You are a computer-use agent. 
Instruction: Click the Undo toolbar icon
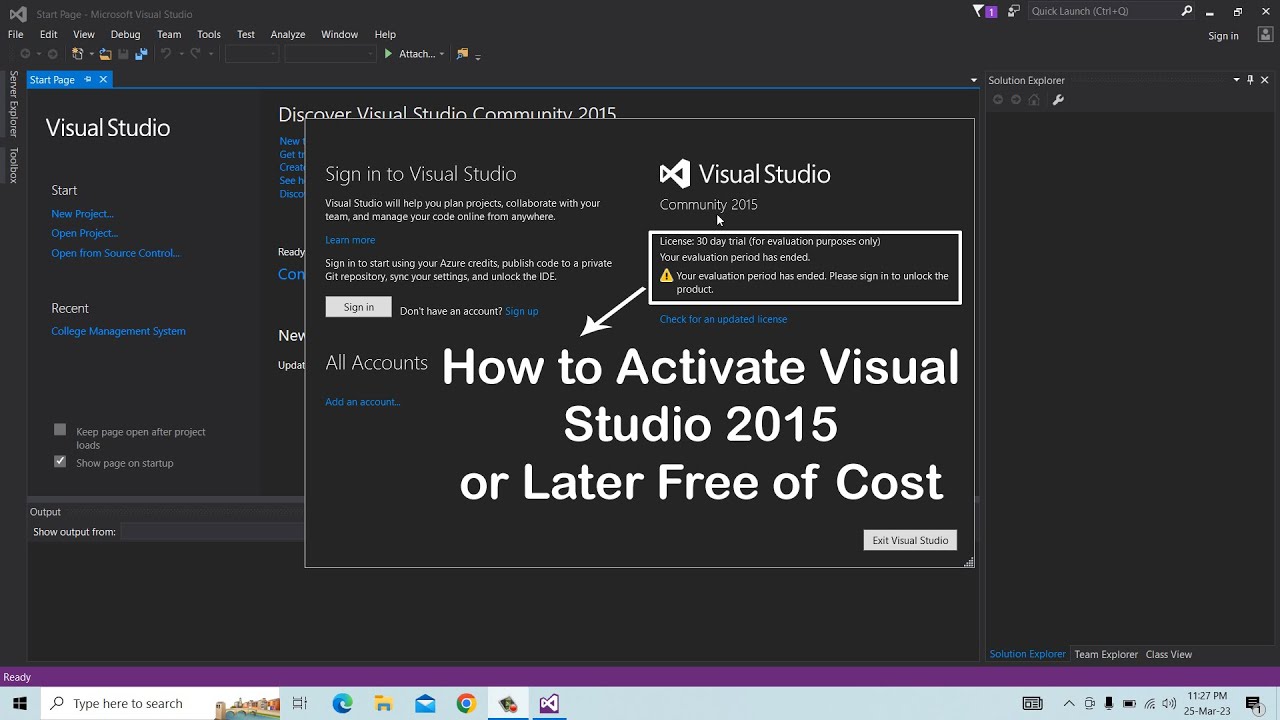point(166,54)
